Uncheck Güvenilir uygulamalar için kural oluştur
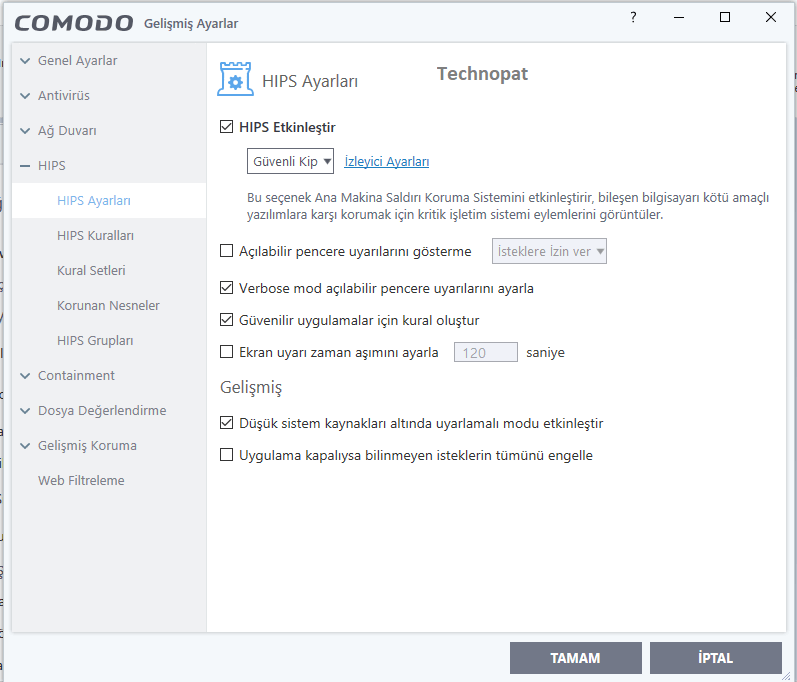 [x=226, y=320]
